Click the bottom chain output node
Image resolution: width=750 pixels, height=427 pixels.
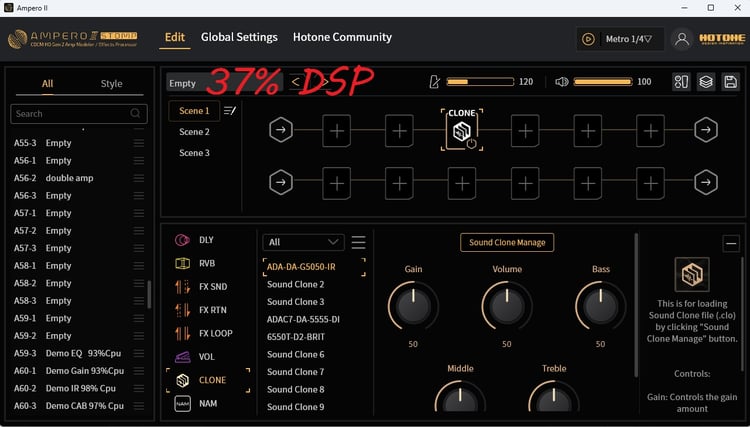click(706, 182)
